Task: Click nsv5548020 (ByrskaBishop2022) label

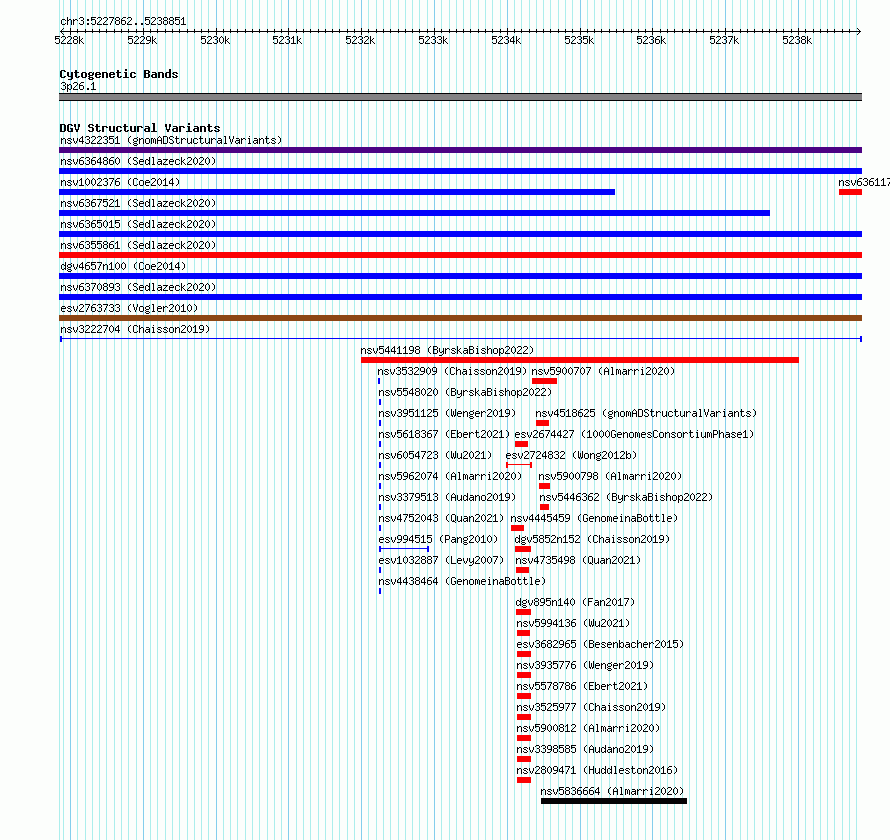Action: click(x=465, y=392)
